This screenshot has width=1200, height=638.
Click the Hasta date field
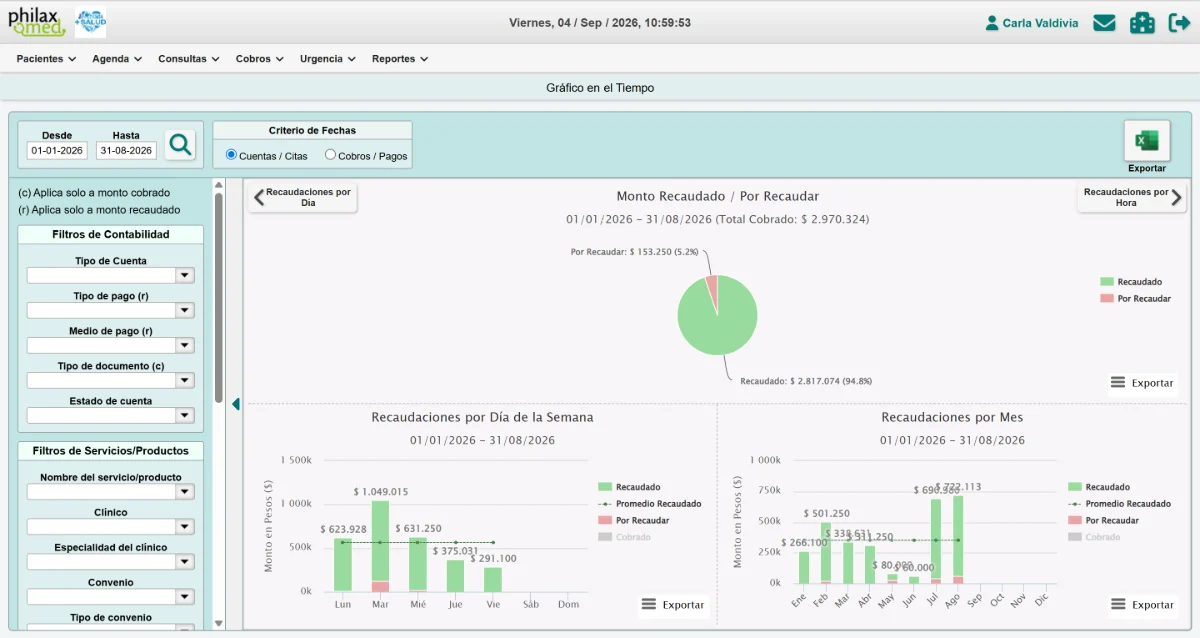[126, 151]
